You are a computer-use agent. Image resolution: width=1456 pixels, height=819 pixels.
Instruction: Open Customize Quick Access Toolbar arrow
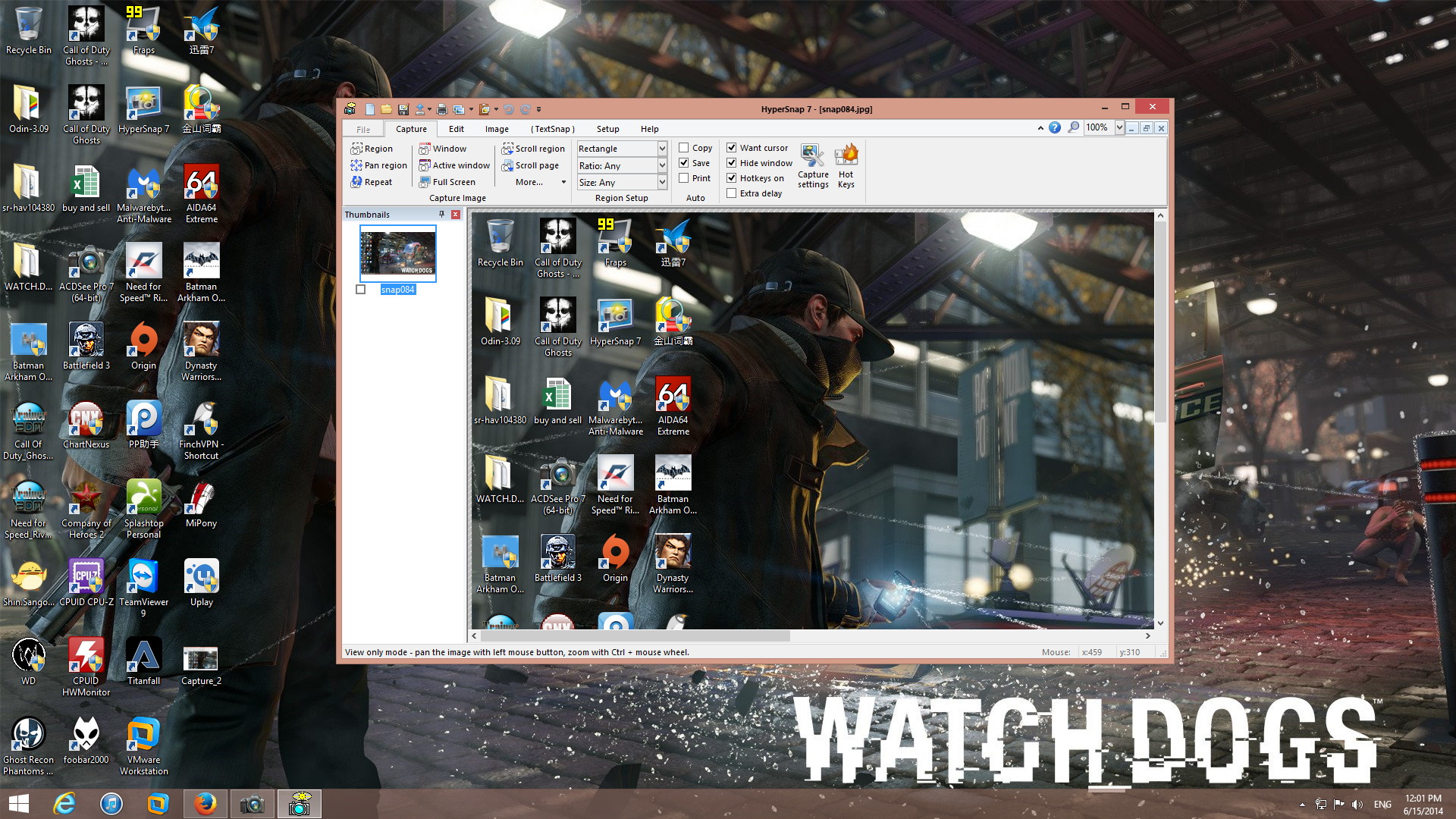point(539,109)
